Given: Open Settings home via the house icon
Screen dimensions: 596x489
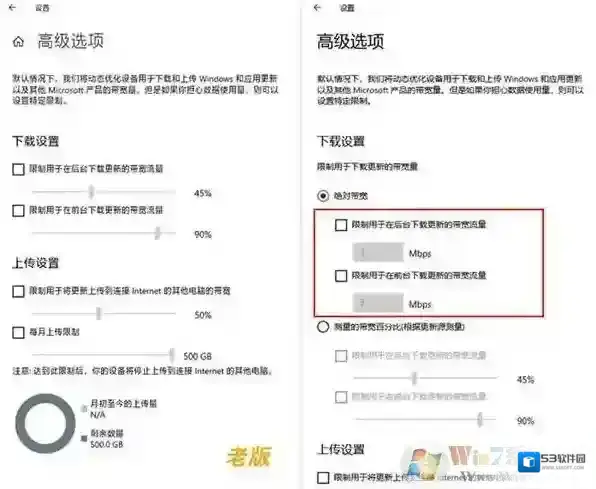Looking at the screenshot, I should click(18, 42).
